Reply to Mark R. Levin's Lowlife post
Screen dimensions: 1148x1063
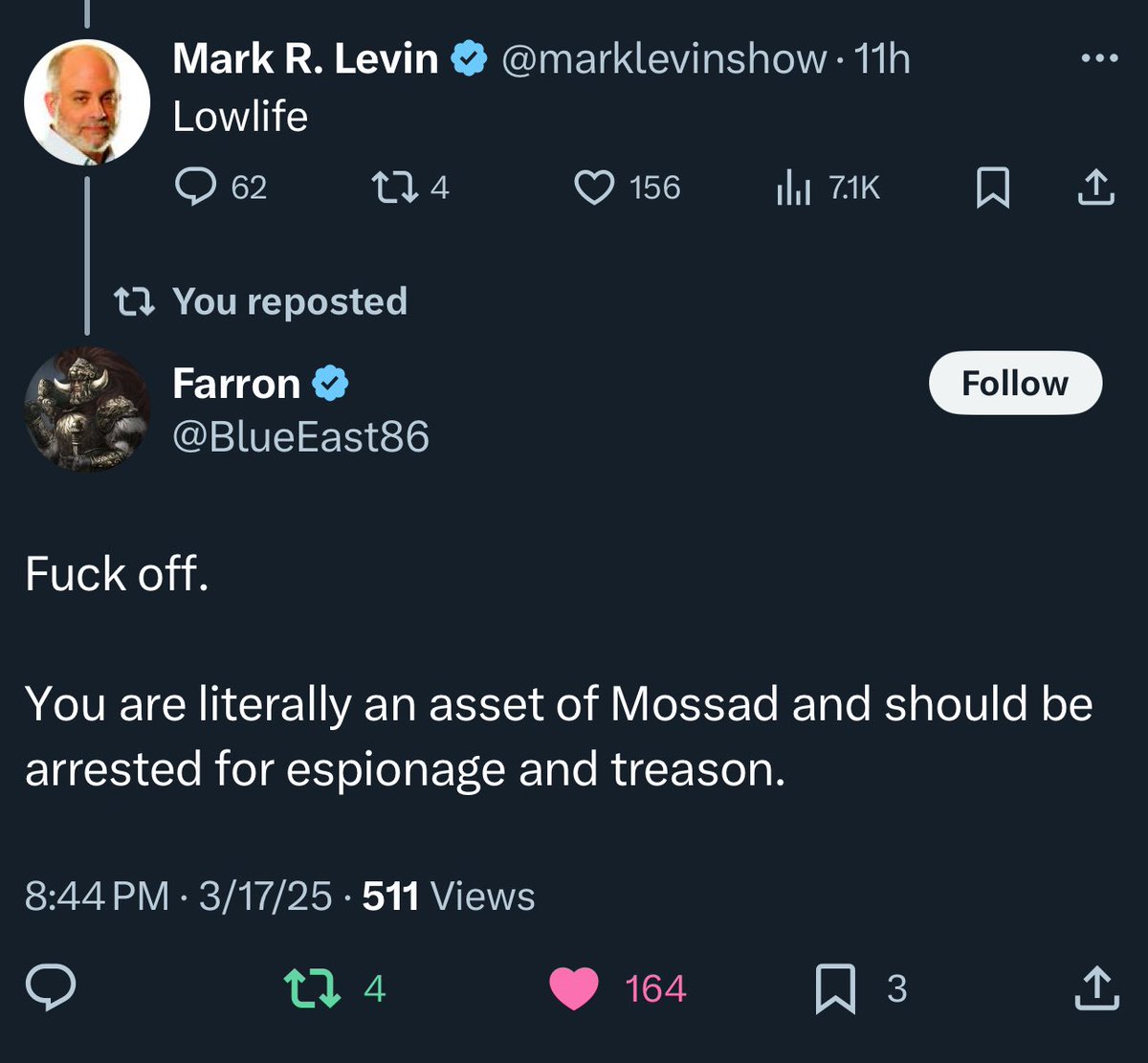(x=196, y=188)
